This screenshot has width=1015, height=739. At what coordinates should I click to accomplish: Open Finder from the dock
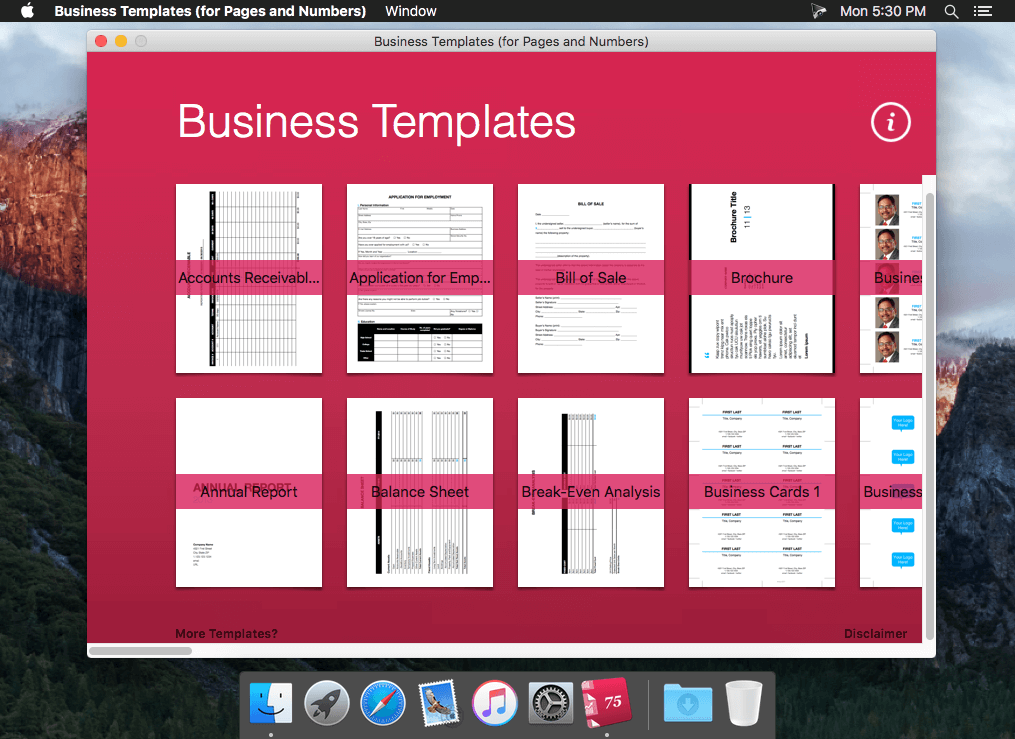pos(271,703)
